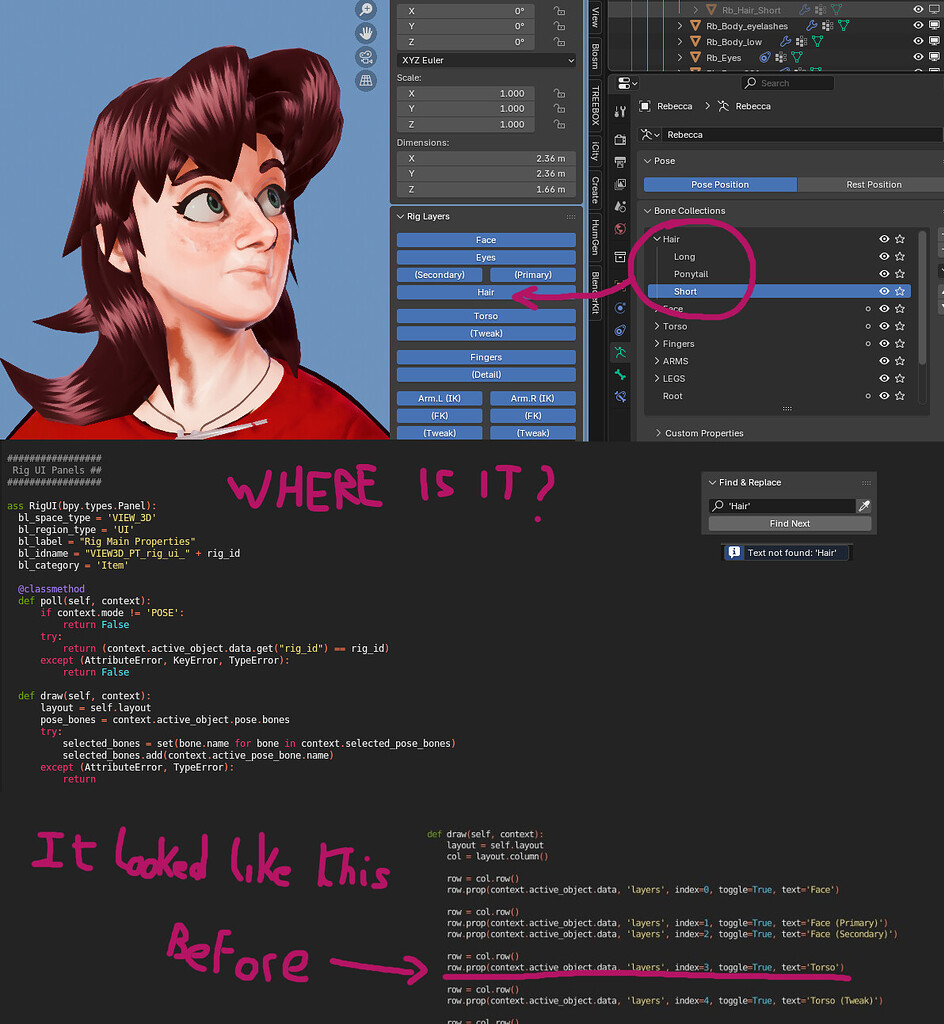The height and width of the screenshot is (1024, 944).
Task: Adjust the Dimensions Z value field
Action: pyautogui.click(x=486, y=189)
